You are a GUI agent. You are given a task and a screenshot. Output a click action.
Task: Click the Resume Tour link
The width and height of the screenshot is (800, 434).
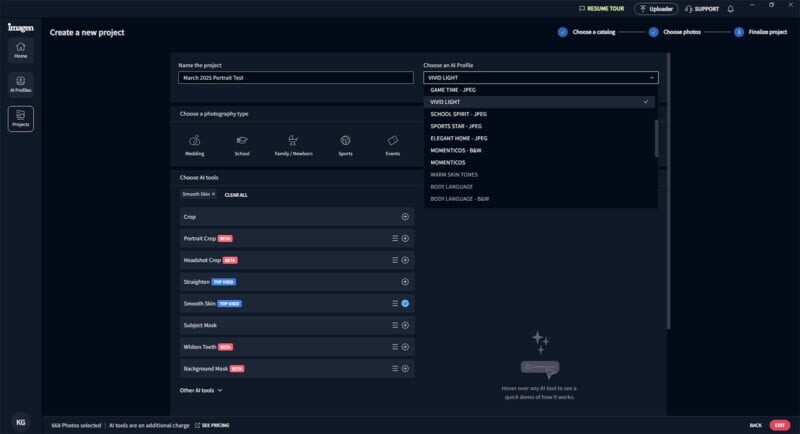pos(603,9)
